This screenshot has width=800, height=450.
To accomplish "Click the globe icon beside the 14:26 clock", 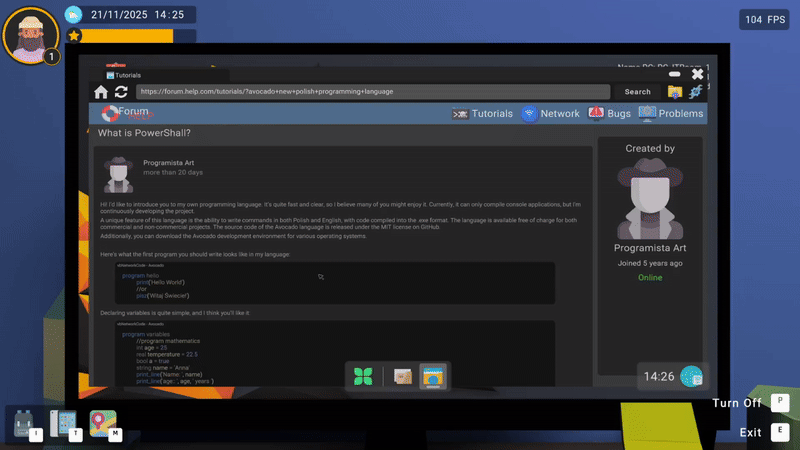I will coord(691,377).
